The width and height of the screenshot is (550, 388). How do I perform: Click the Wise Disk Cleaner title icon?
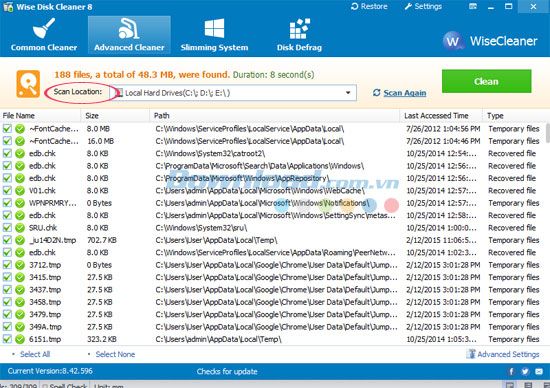pos(8,7)
